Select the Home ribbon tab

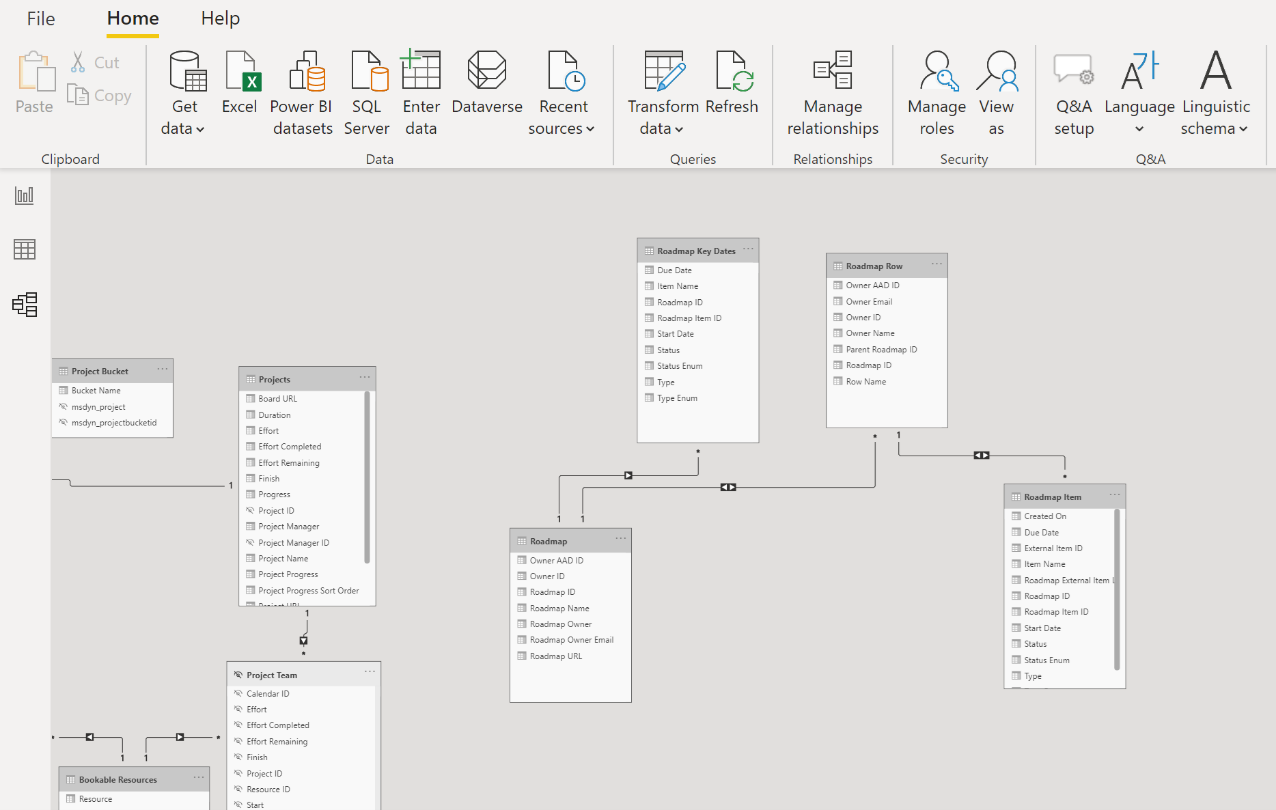point(133,19)
